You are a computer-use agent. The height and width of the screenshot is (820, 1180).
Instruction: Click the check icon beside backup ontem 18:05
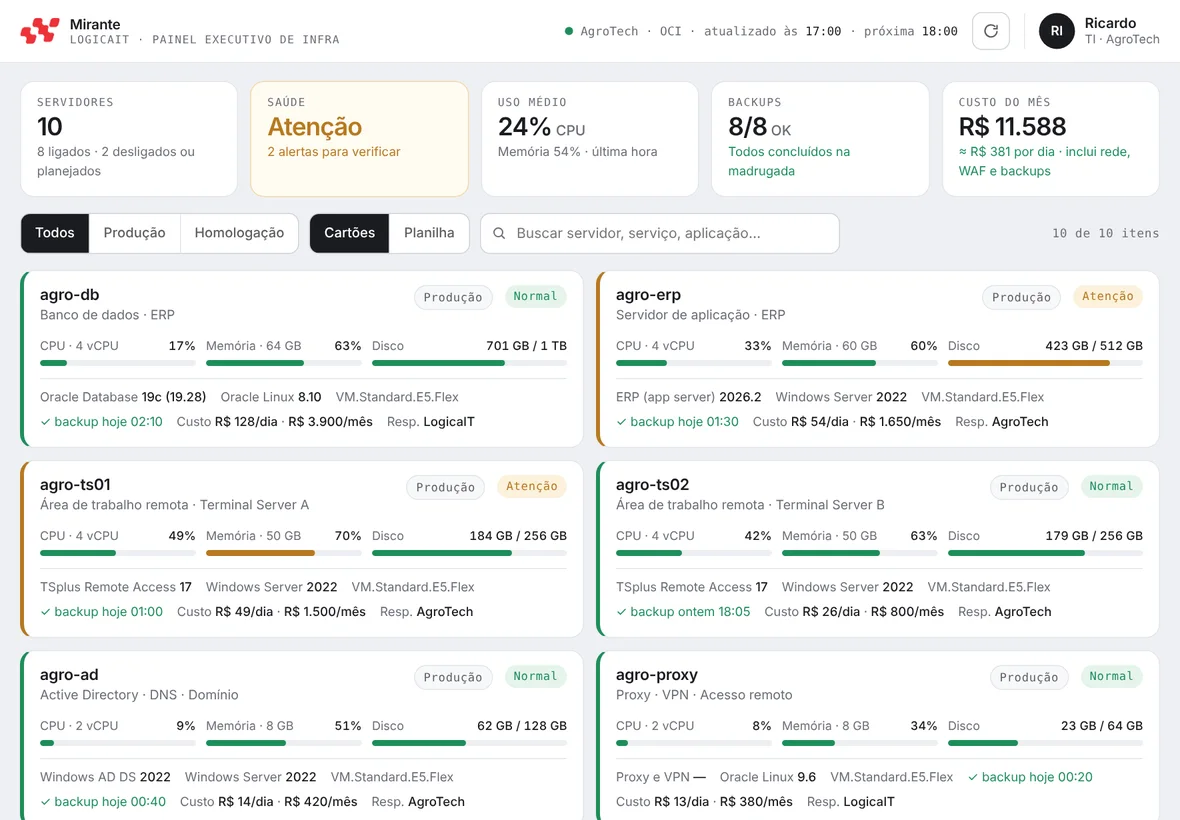[x=621, y=612]
